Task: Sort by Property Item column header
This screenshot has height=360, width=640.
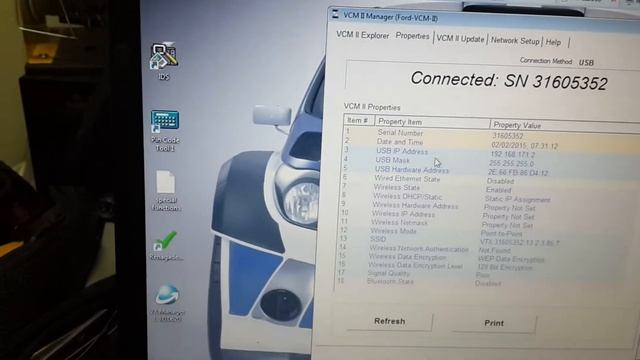Action: 432,122
